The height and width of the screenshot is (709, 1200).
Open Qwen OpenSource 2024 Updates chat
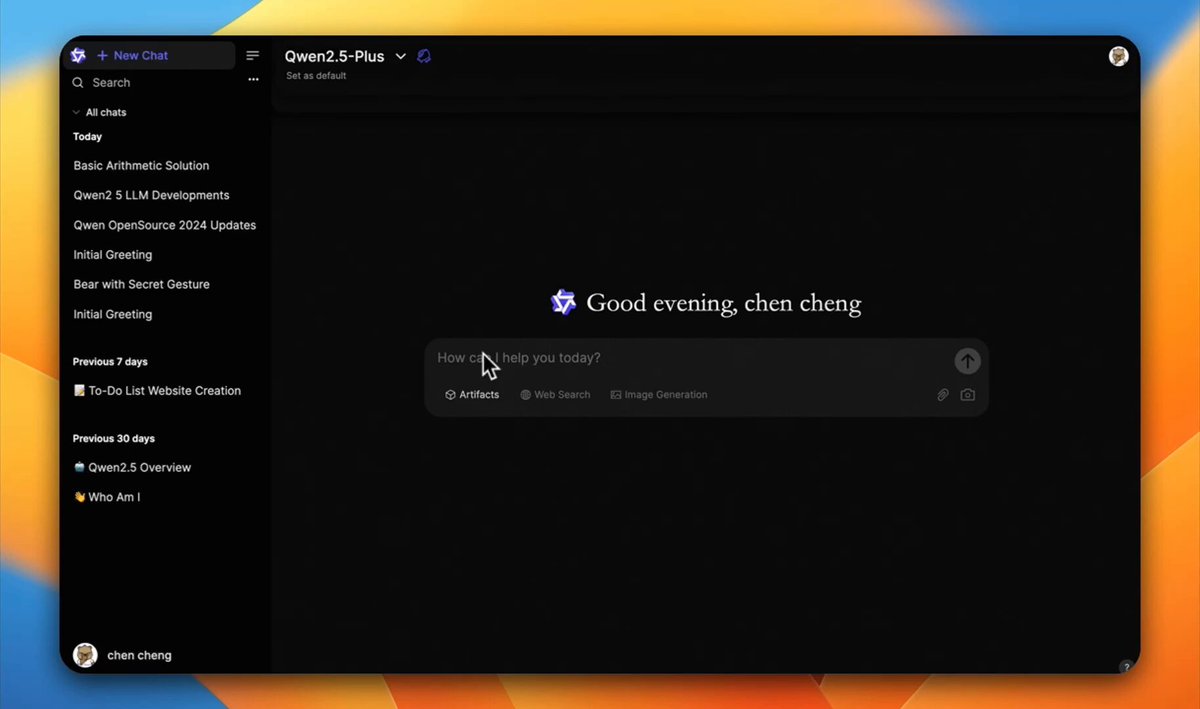[165, 225]
